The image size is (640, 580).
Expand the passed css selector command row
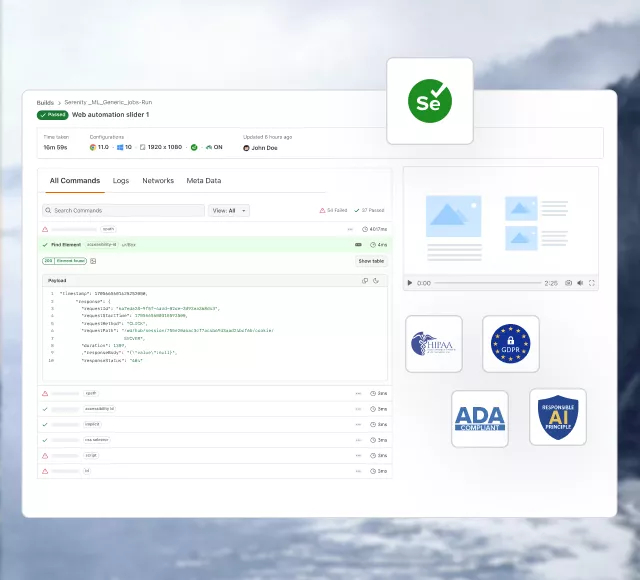[215, 440]
